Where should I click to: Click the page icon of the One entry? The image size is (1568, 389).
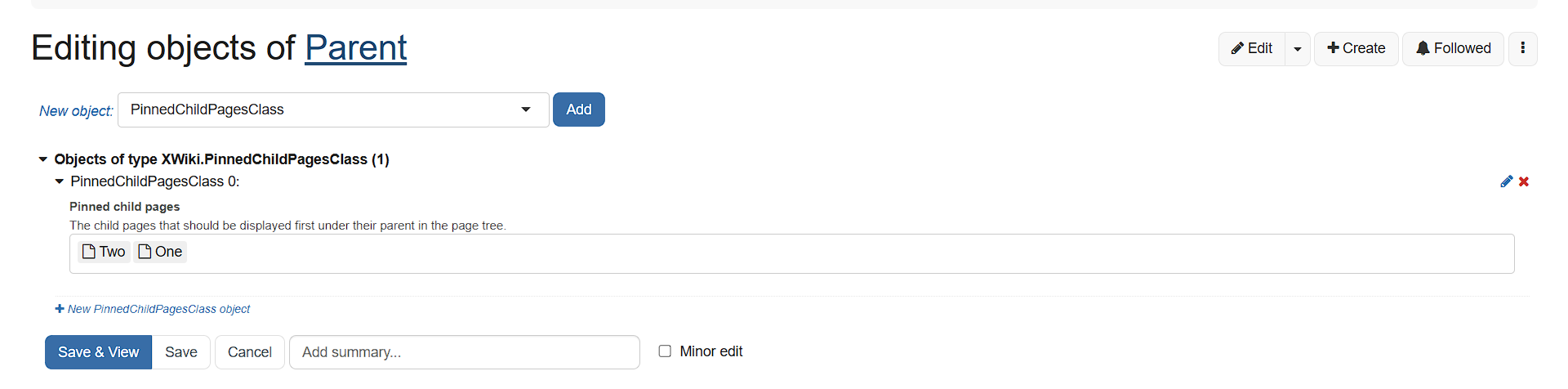coord(145,252)
